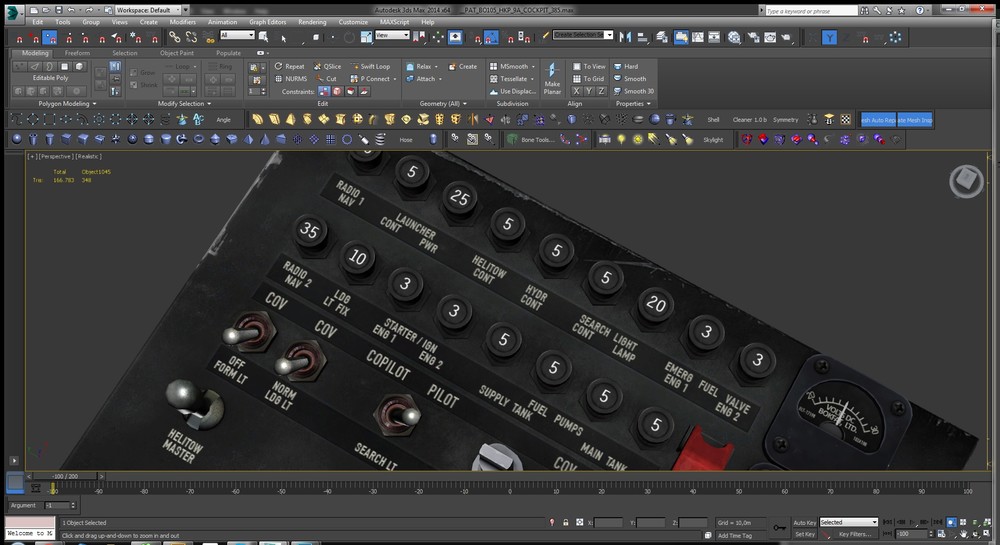Click the Rectangle spline icon
The image size is (1000, 545).
point(48,119)
